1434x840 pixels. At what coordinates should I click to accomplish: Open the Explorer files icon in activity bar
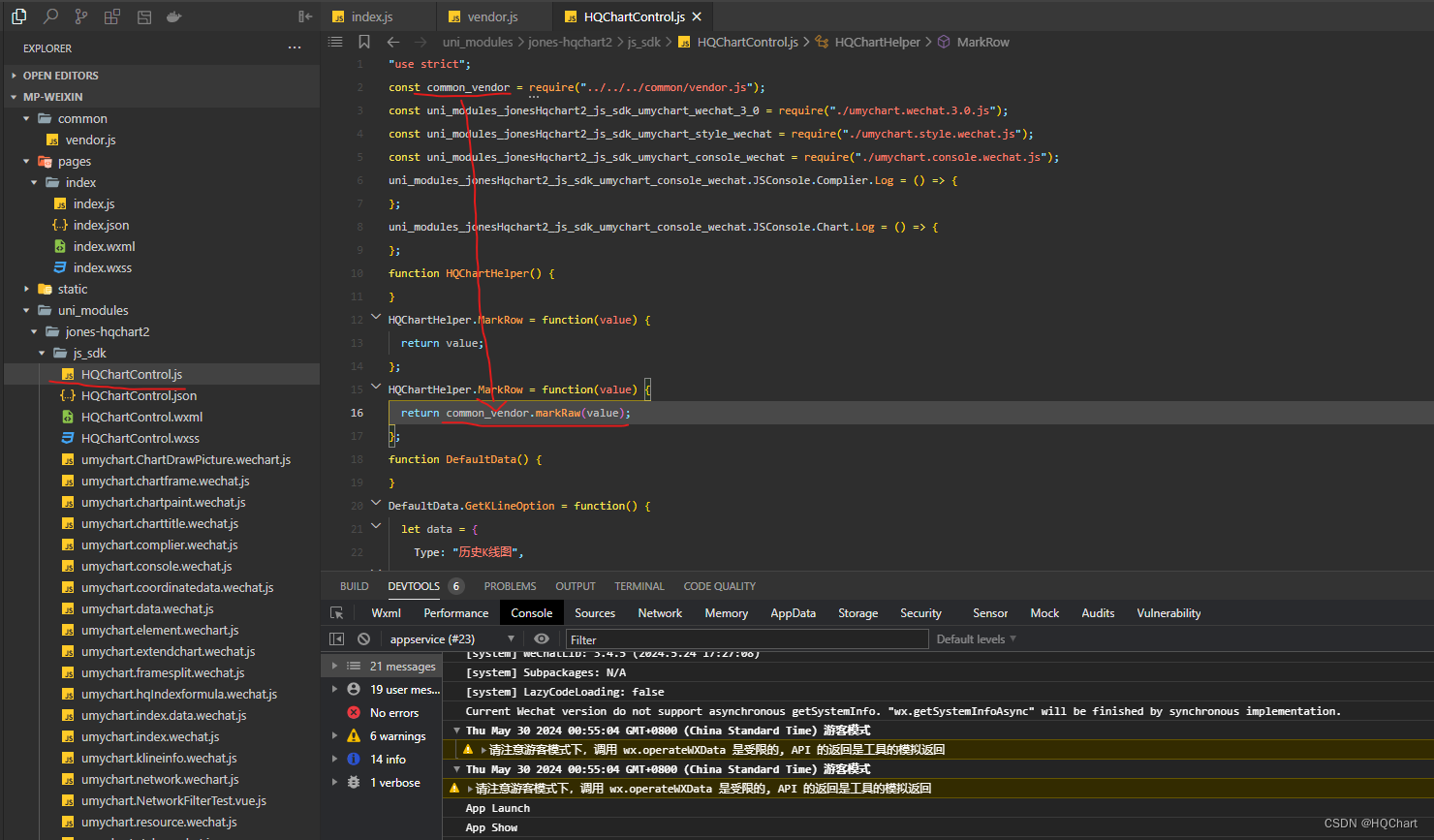[19, 16]
